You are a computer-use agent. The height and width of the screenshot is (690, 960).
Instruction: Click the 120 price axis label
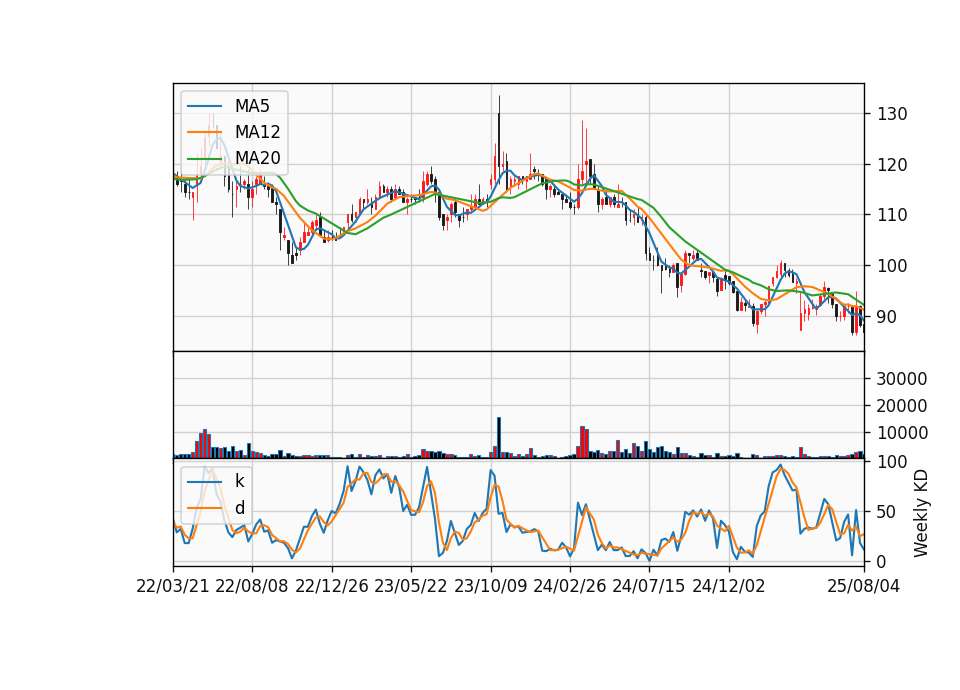coord(892,165)
